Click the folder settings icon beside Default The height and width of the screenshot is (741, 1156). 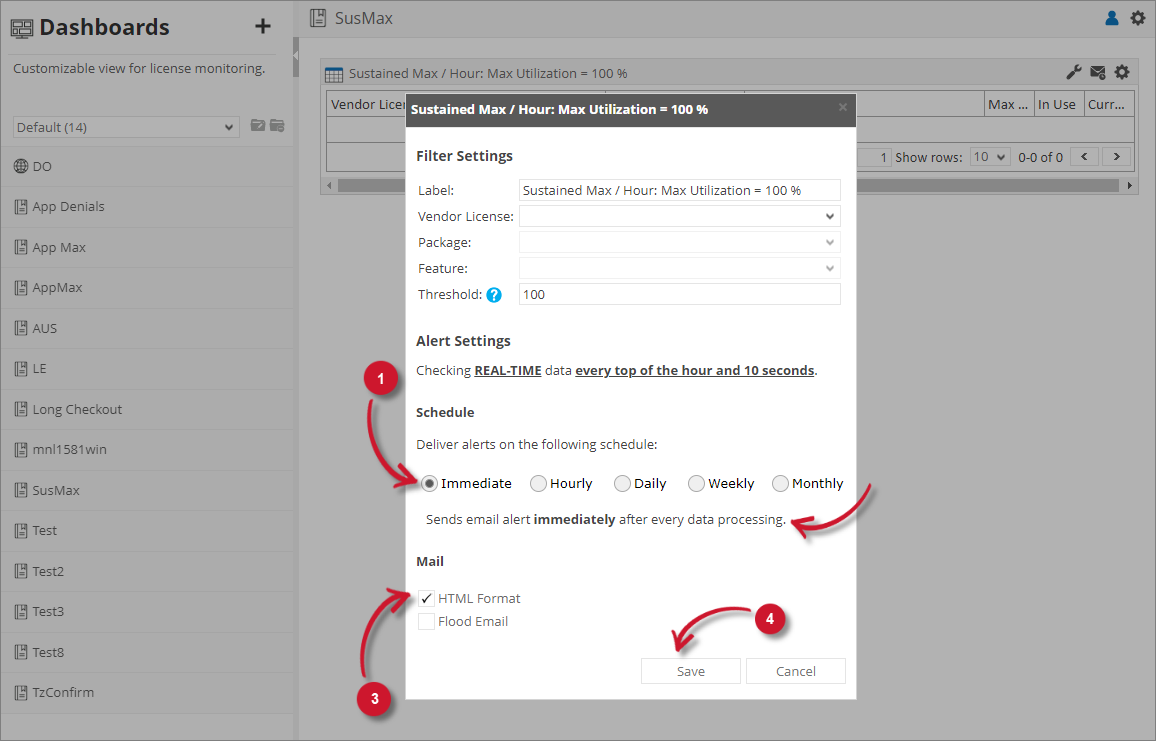click(x=277, y=125)
